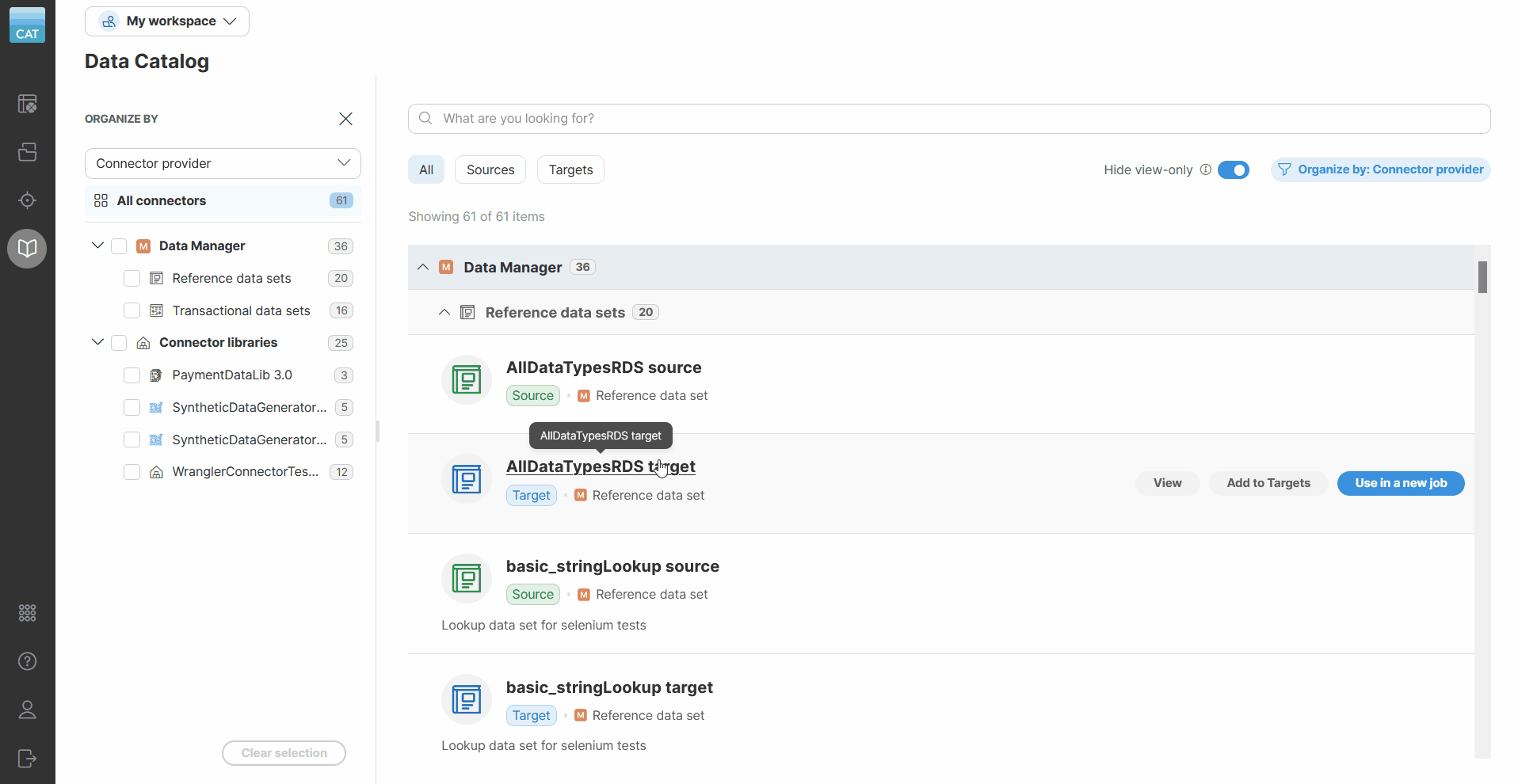This screenshot has height=784, width=1518.
Task: Click basic_stringLookup source data set icon
Action: [x=467, y=579]
